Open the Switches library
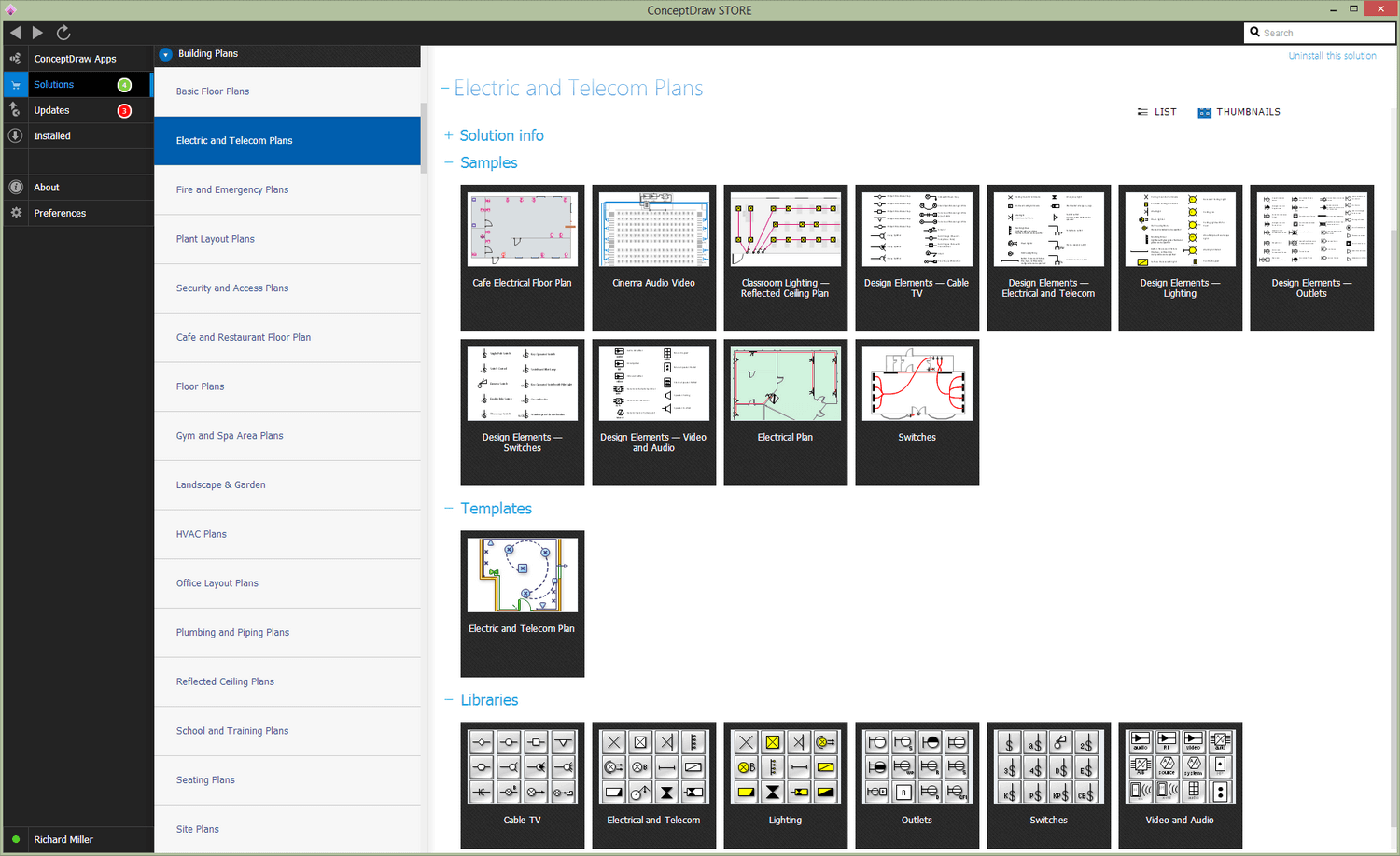The height and width of the screenshot is (856, 1400). pos(1049,785)
